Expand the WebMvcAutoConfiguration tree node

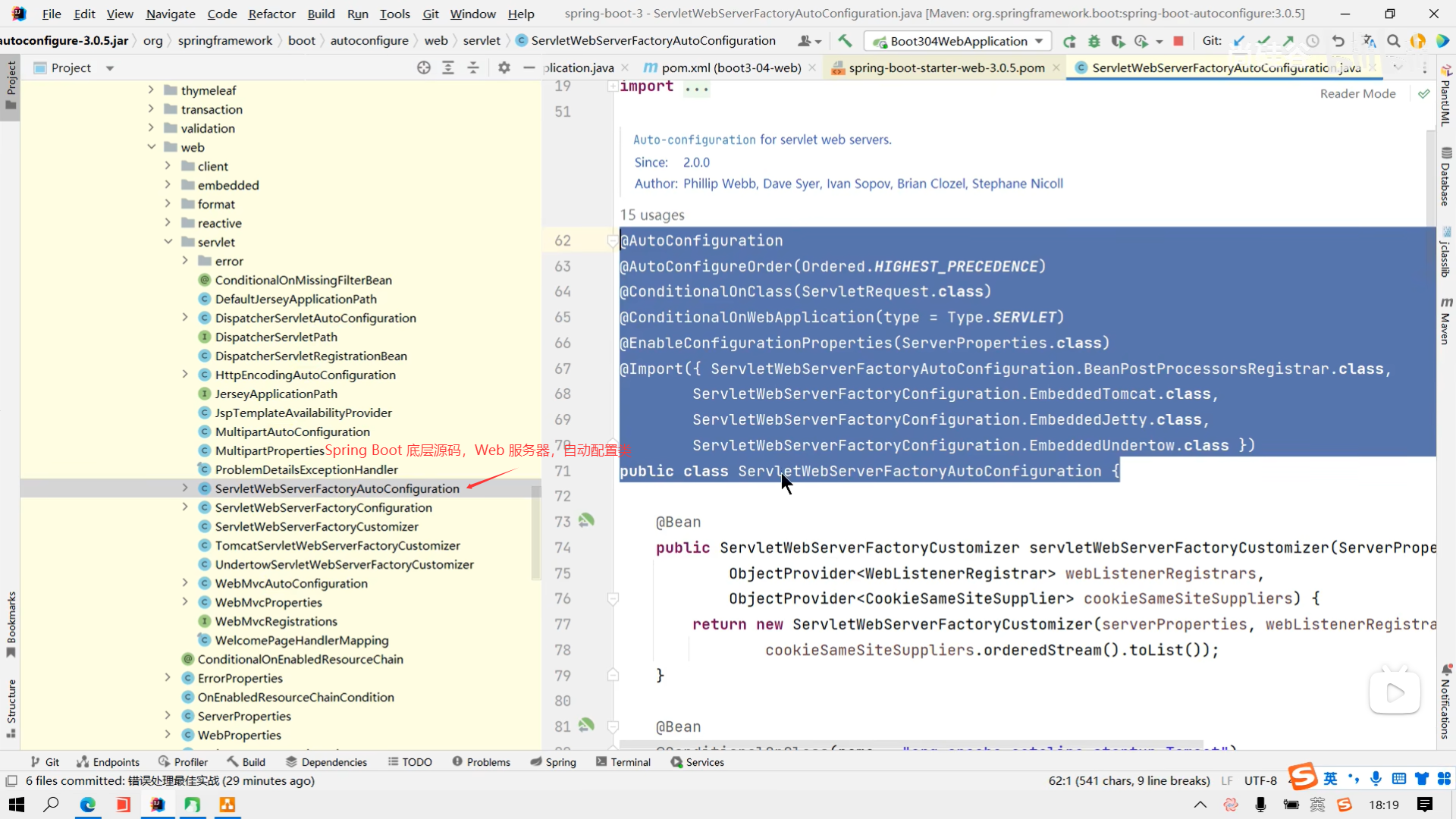pyautogui.click(x=185, y=583)
